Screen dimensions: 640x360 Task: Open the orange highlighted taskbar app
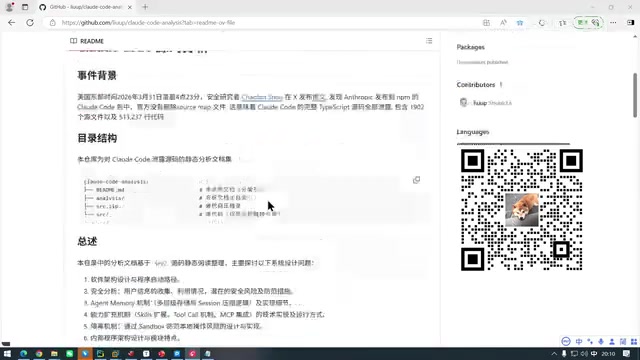pos(85,353)
